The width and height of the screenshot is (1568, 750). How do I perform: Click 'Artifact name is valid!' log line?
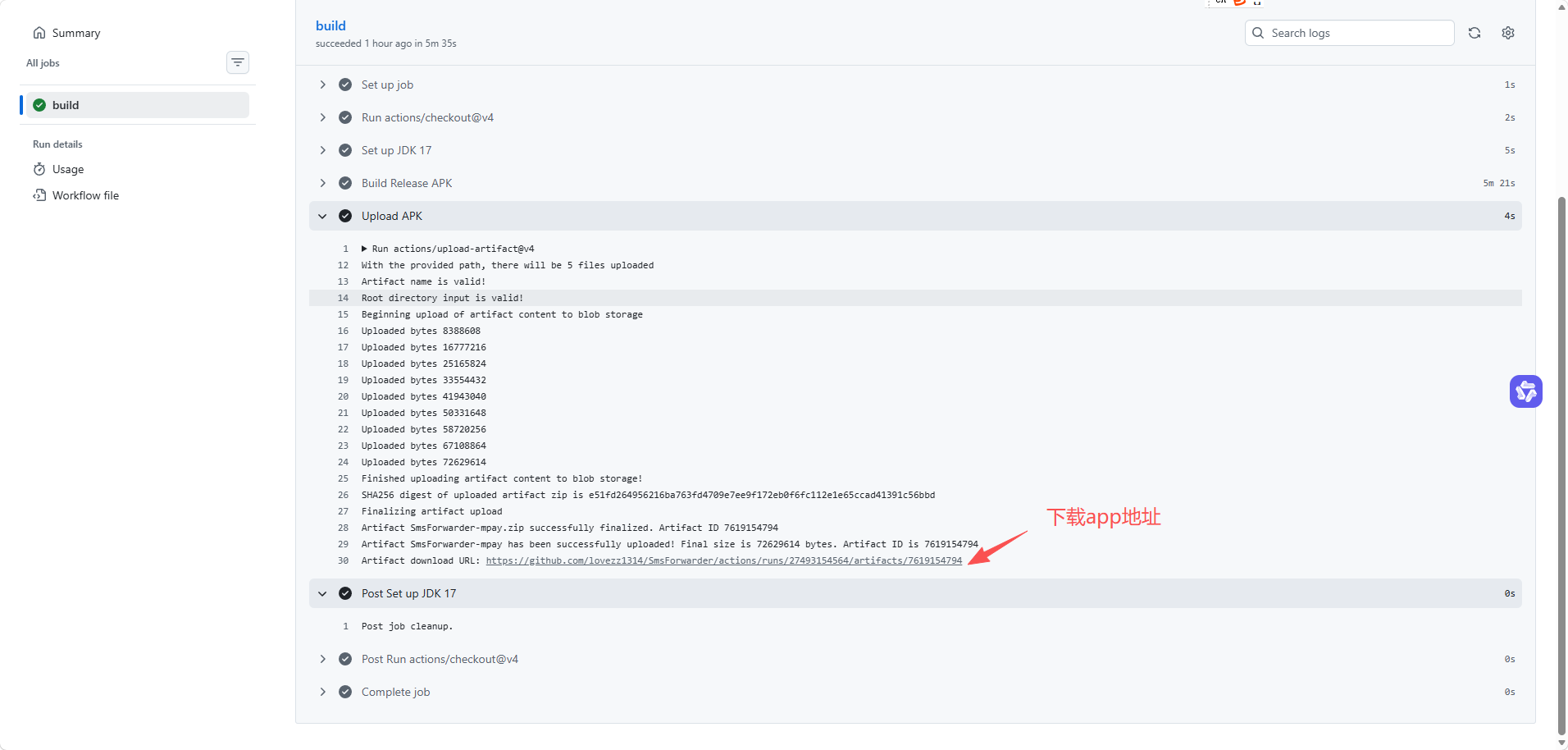click(423, 281)
